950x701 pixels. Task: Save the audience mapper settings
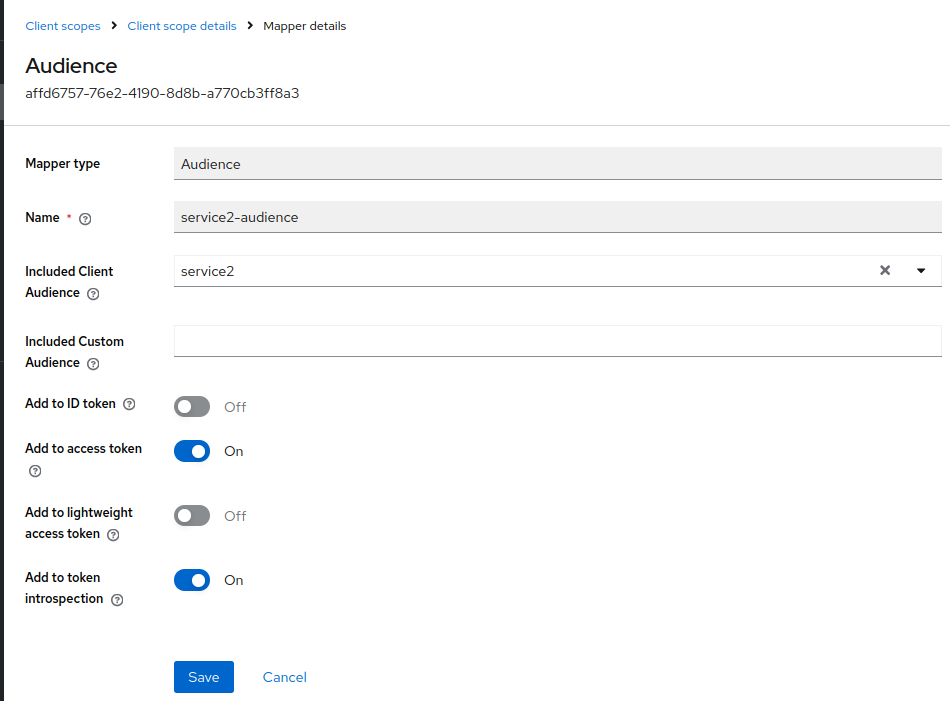(x=203, y=677)
